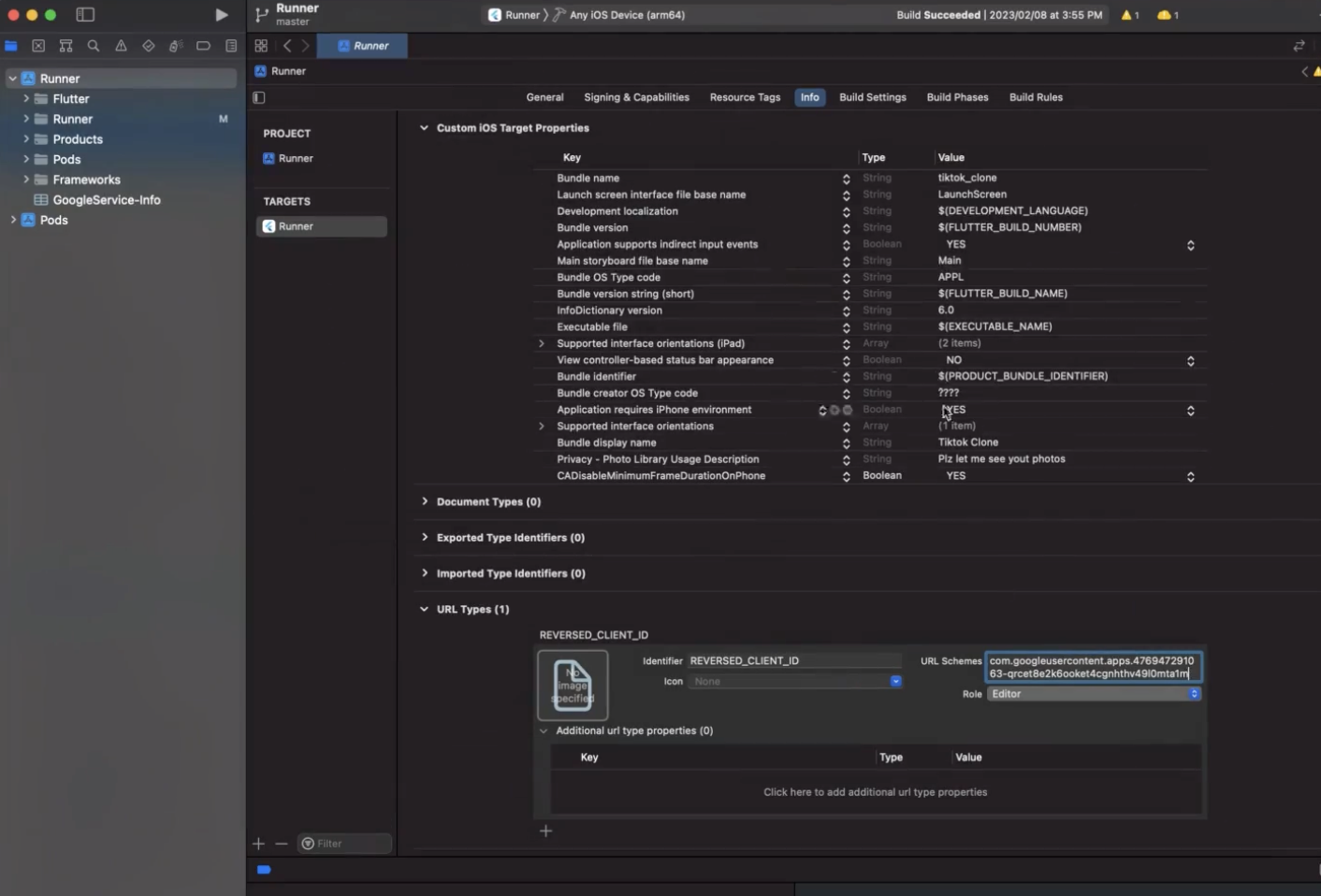Open the CADisableMinimumFrameDurationOnPhone YES value popup
The image size is (1321, 896).
pyautogui.click(x=1190, y=477)
